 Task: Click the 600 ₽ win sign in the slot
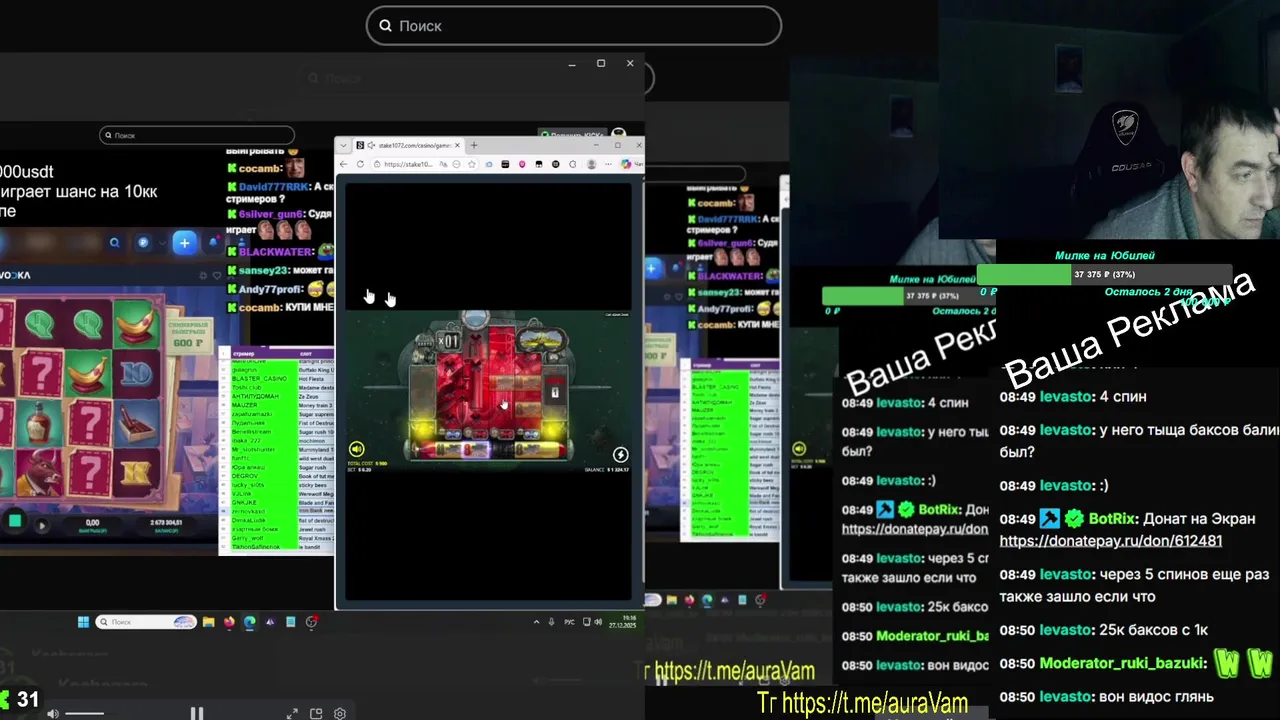[189, 336]
